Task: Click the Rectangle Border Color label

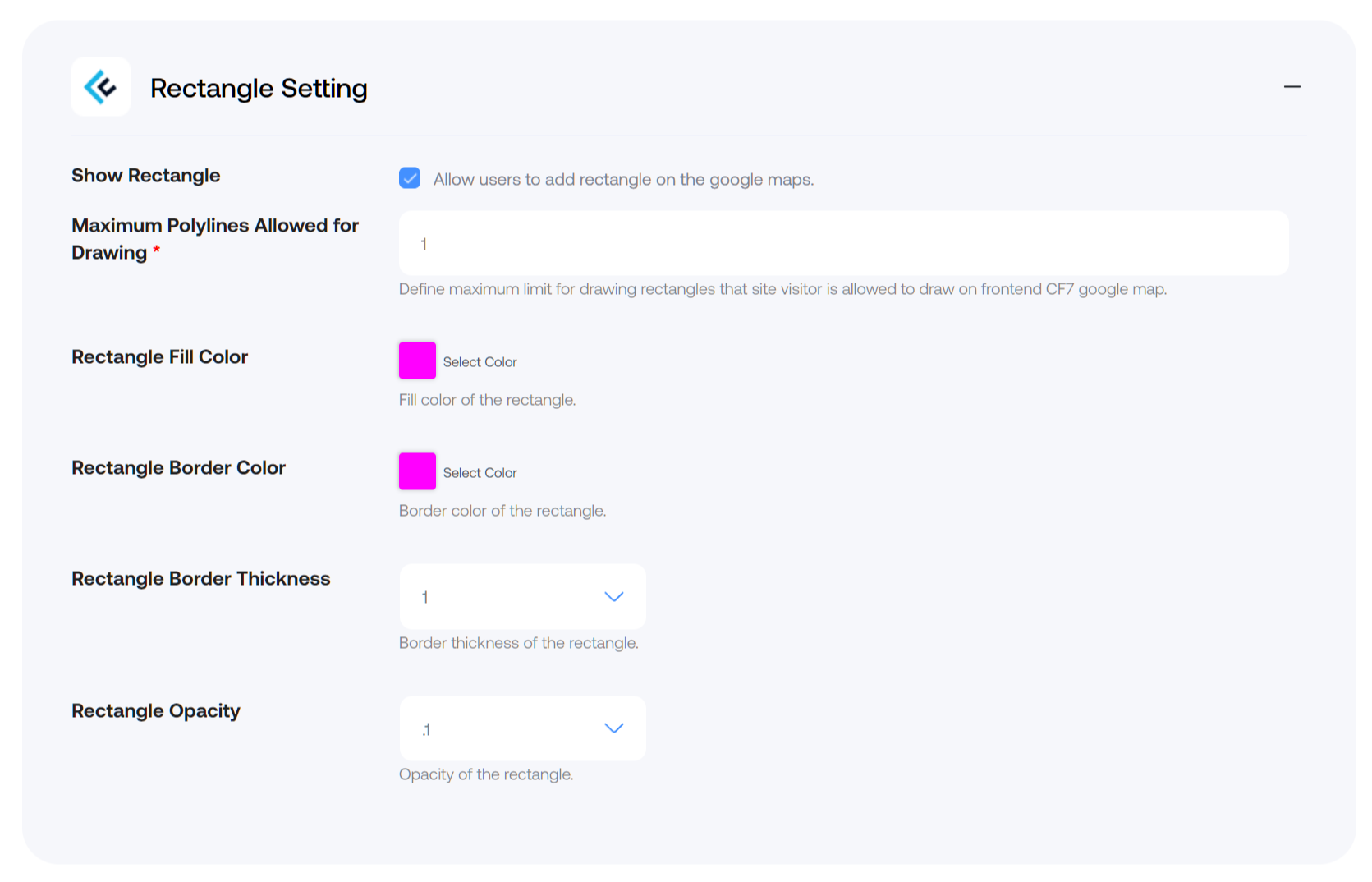Action: (x=178, y=468)
